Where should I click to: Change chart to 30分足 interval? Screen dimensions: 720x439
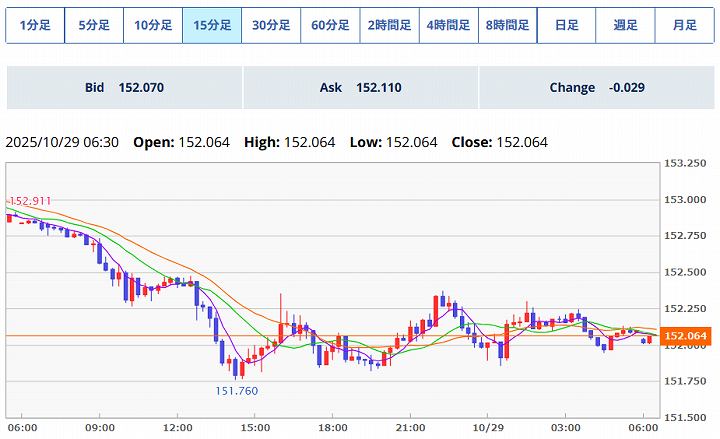(x=271, y=25)
